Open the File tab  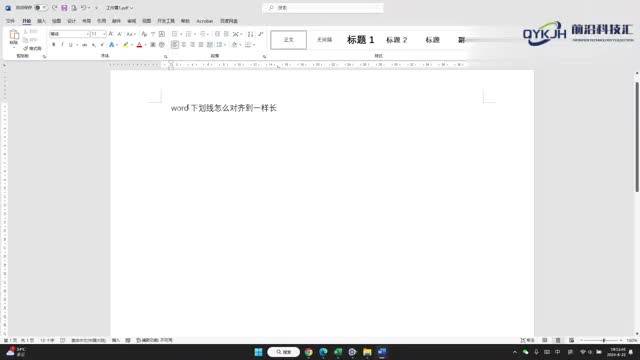pos(10,21)
